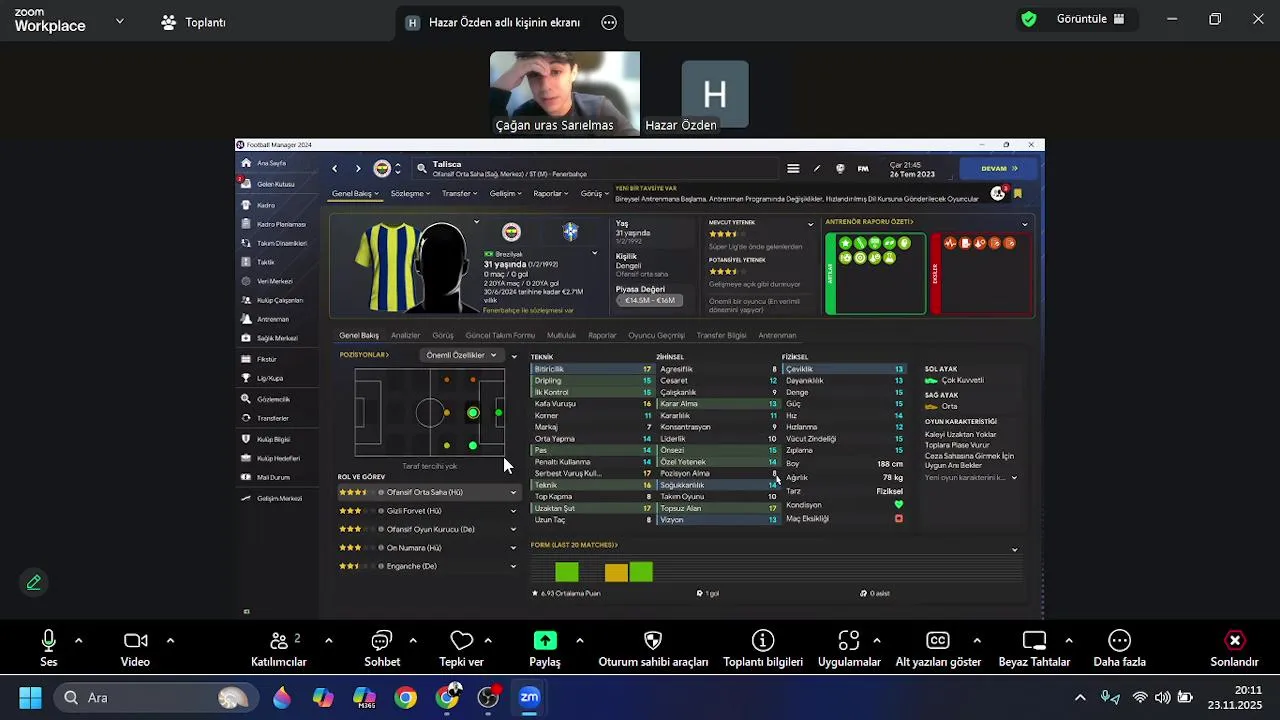Switch to Mutluluk tab
Screen dimensions: 1280x720
pyautogui.click(x=561, y=336)
